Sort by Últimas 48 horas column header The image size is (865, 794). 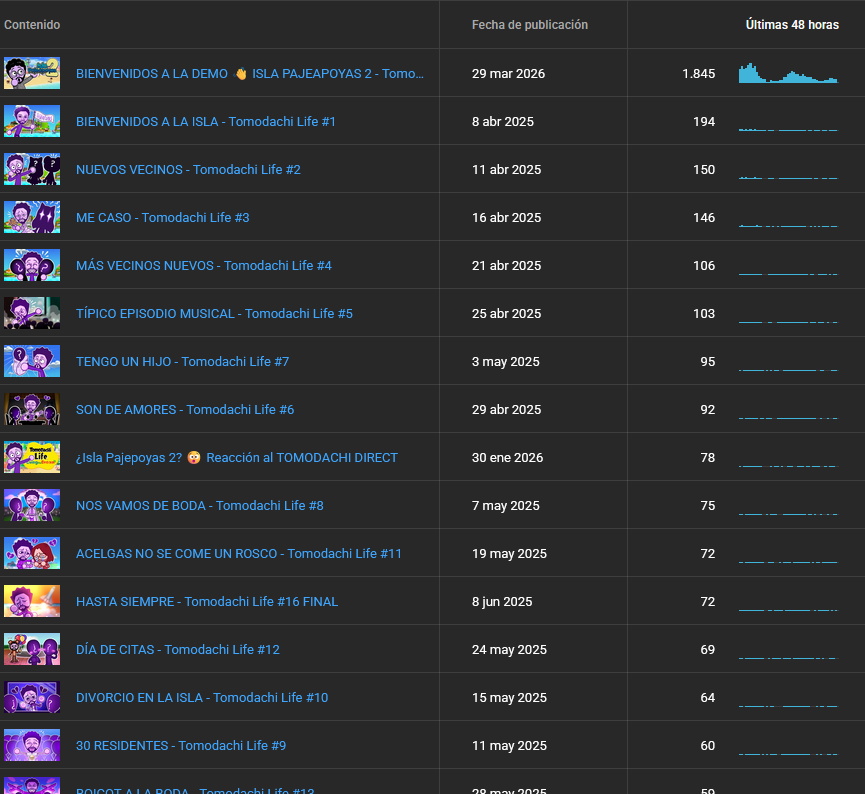pyautogui.click(x=792, y=25)
